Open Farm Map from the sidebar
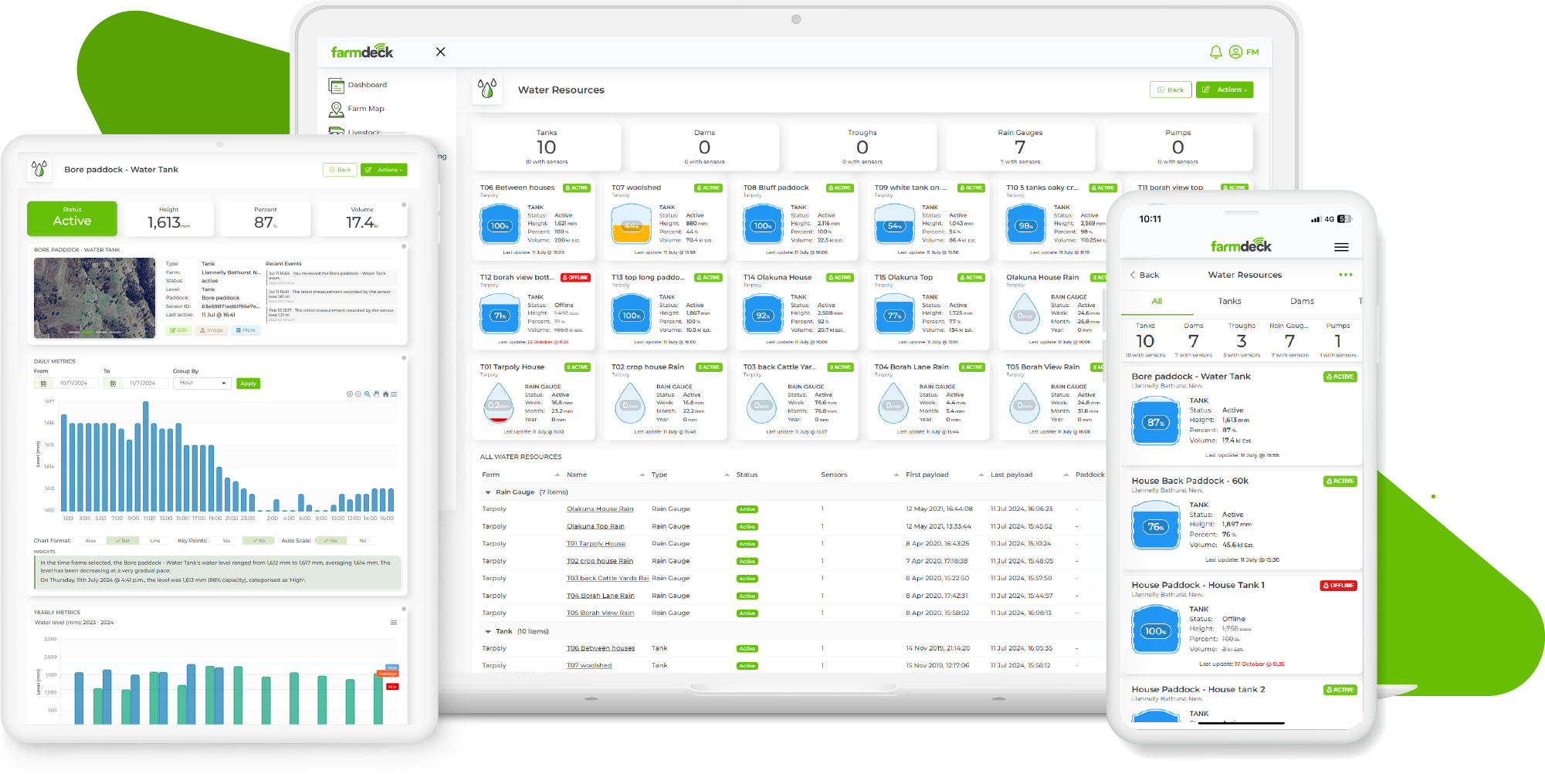Screen dimensions: 1545x784 click(365, 109)
